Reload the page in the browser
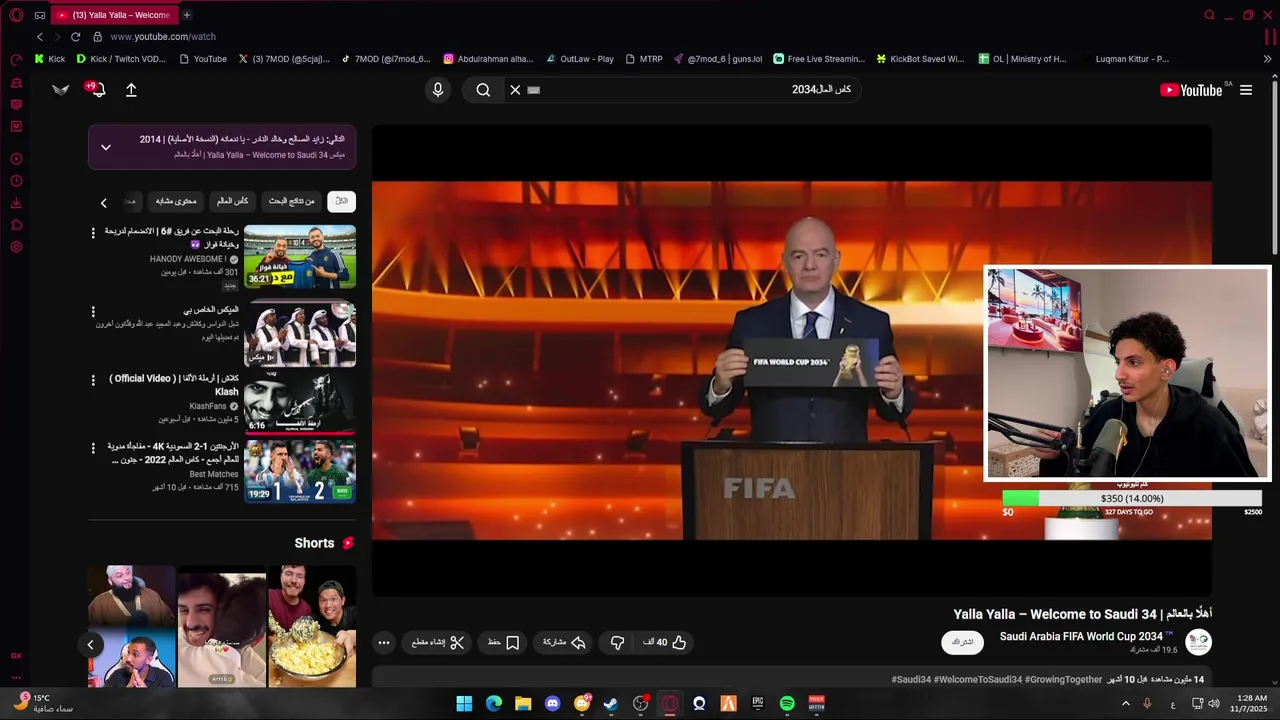Image resolution: width=1280 pixels, height=720 pixels. click(75, 37)
